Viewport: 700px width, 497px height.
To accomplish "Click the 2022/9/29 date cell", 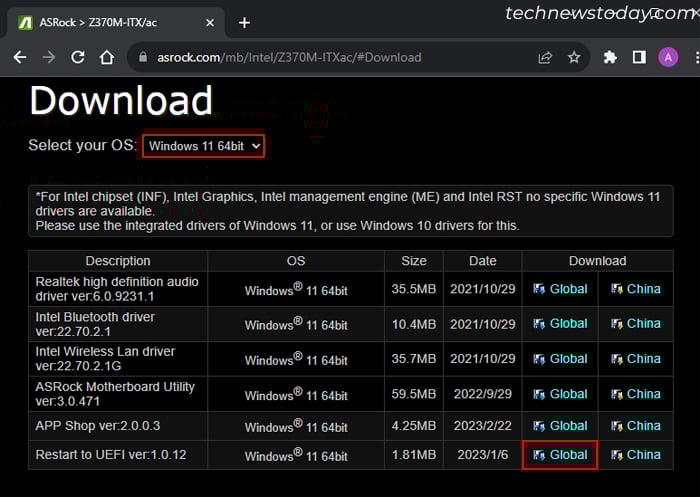I will pyautogui.click(x=483, y=394).
